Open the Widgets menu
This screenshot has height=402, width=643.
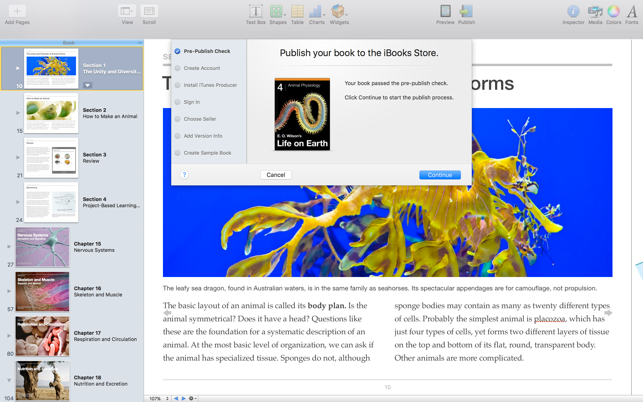click(339, 12)
